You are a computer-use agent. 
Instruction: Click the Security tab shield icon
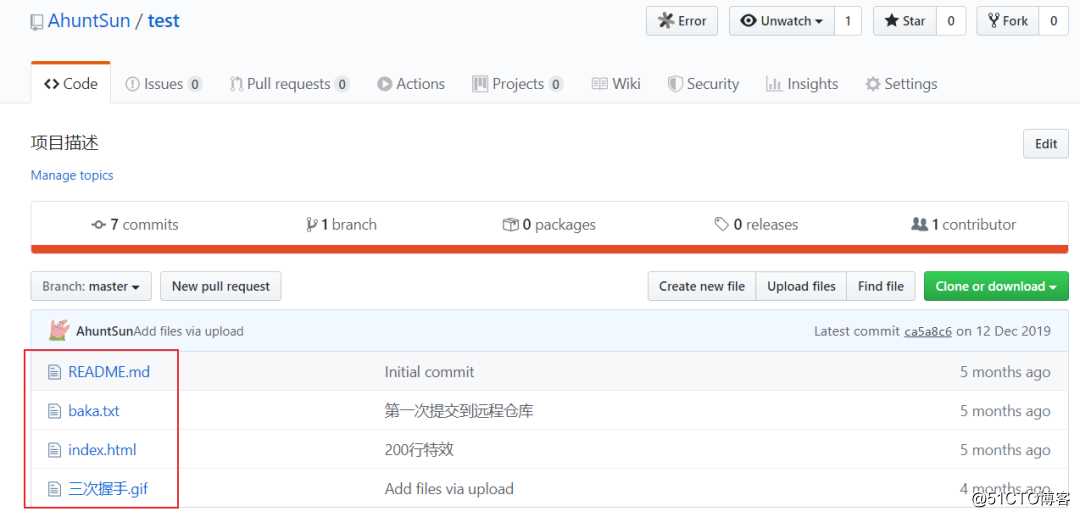(x=675, y=84)
